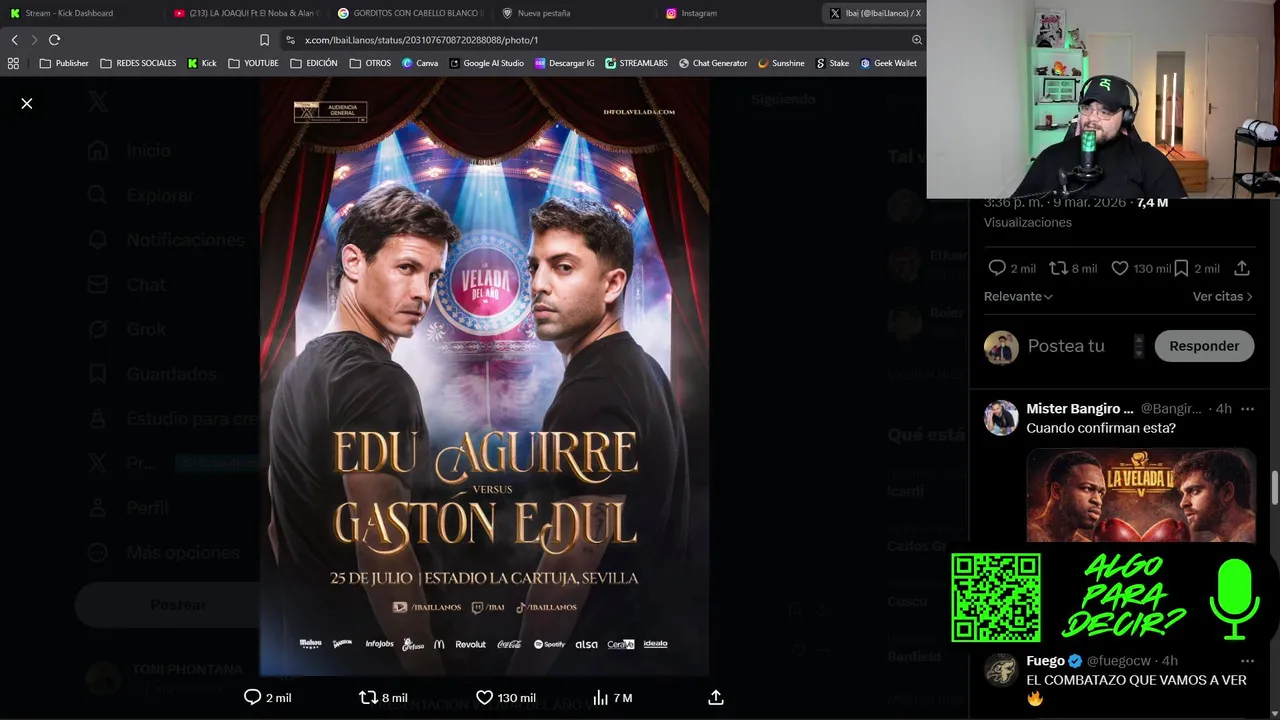Screen dimensions: 1280x720
Task: Repost using the icon below the photo
Action: 368,697
